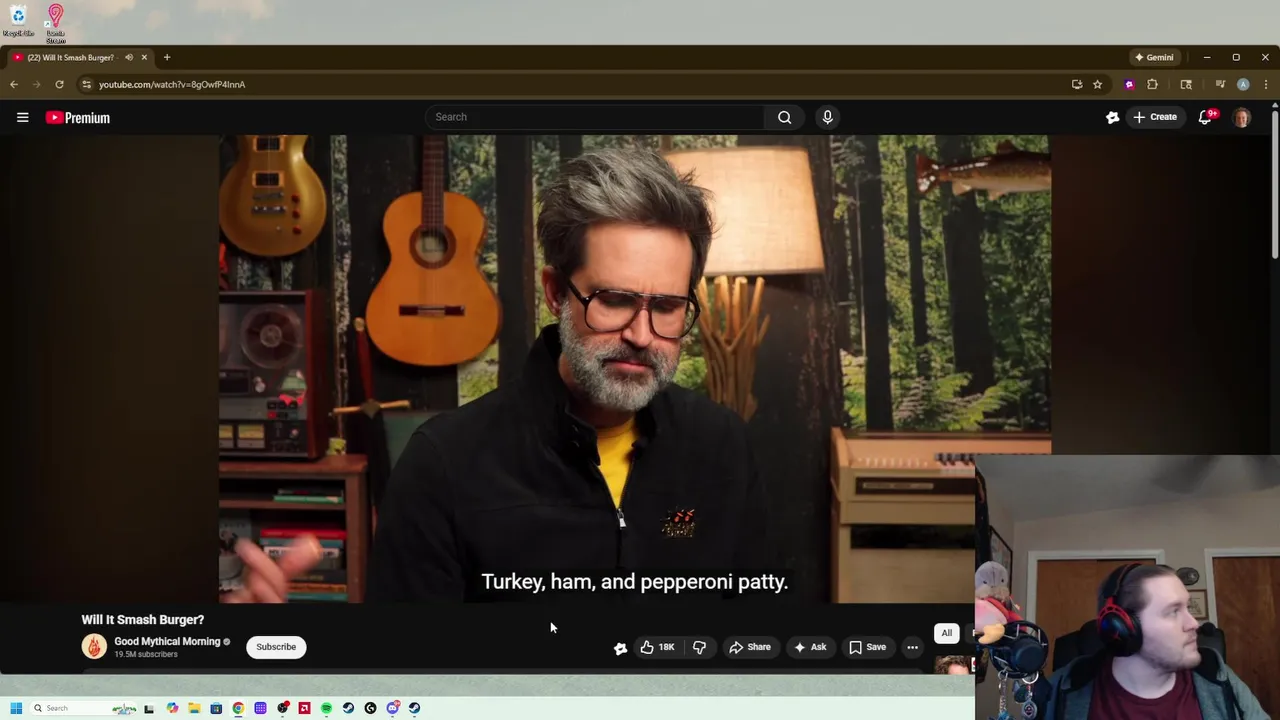The height and width of the screenshot is (720, 1280).
Task: Reload the page in Chrome
Action: click(x=59, y=84)
